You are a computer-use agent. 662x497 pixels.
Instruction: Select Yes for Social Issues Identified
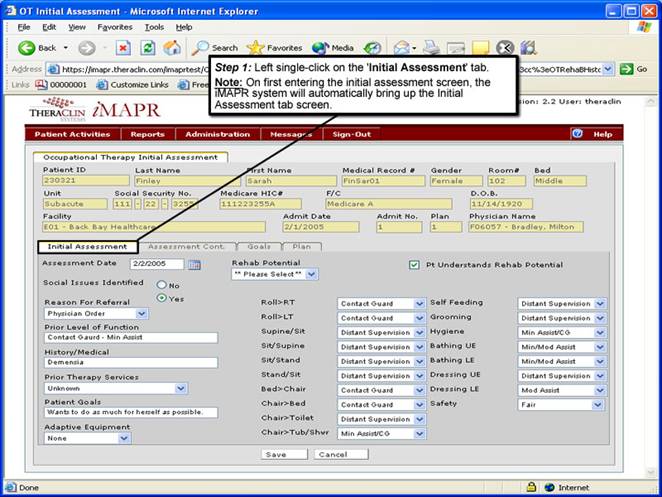[x=161, y=298]
